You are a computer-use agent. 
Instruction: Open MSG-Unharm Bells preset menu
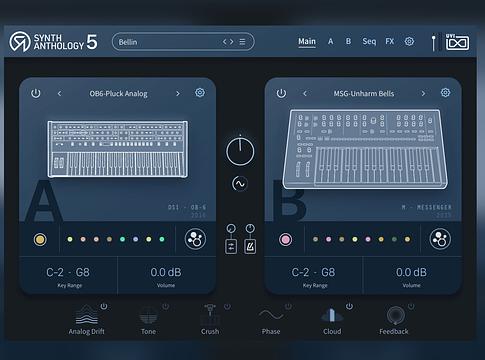coord(364,94)
